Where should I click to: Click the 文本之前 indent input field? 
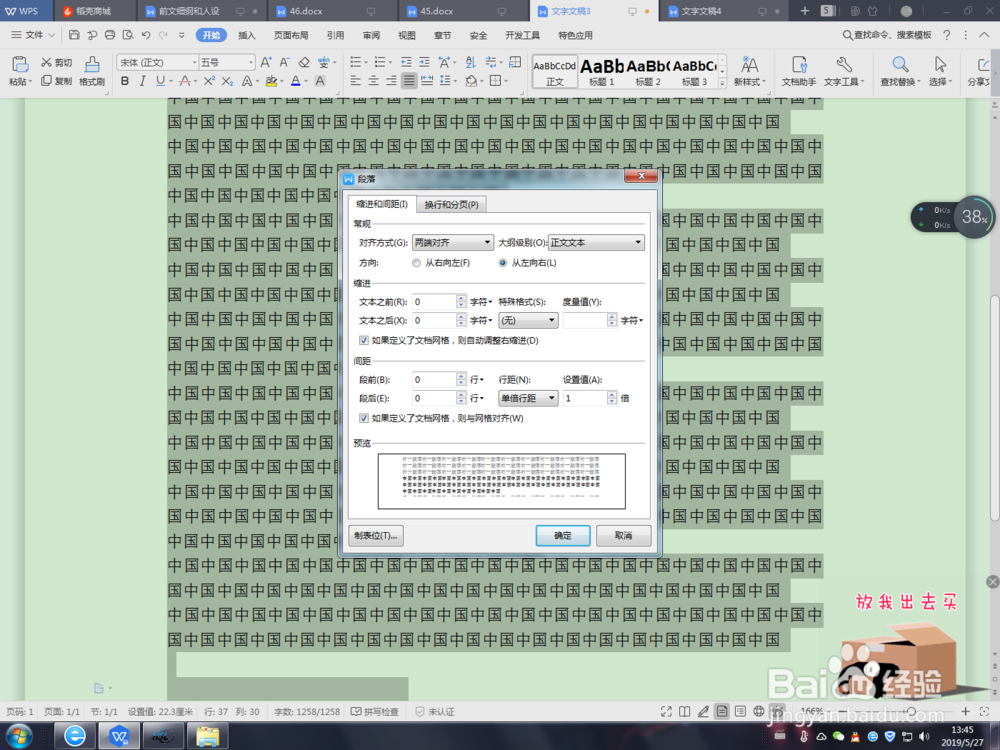point(435,302)
